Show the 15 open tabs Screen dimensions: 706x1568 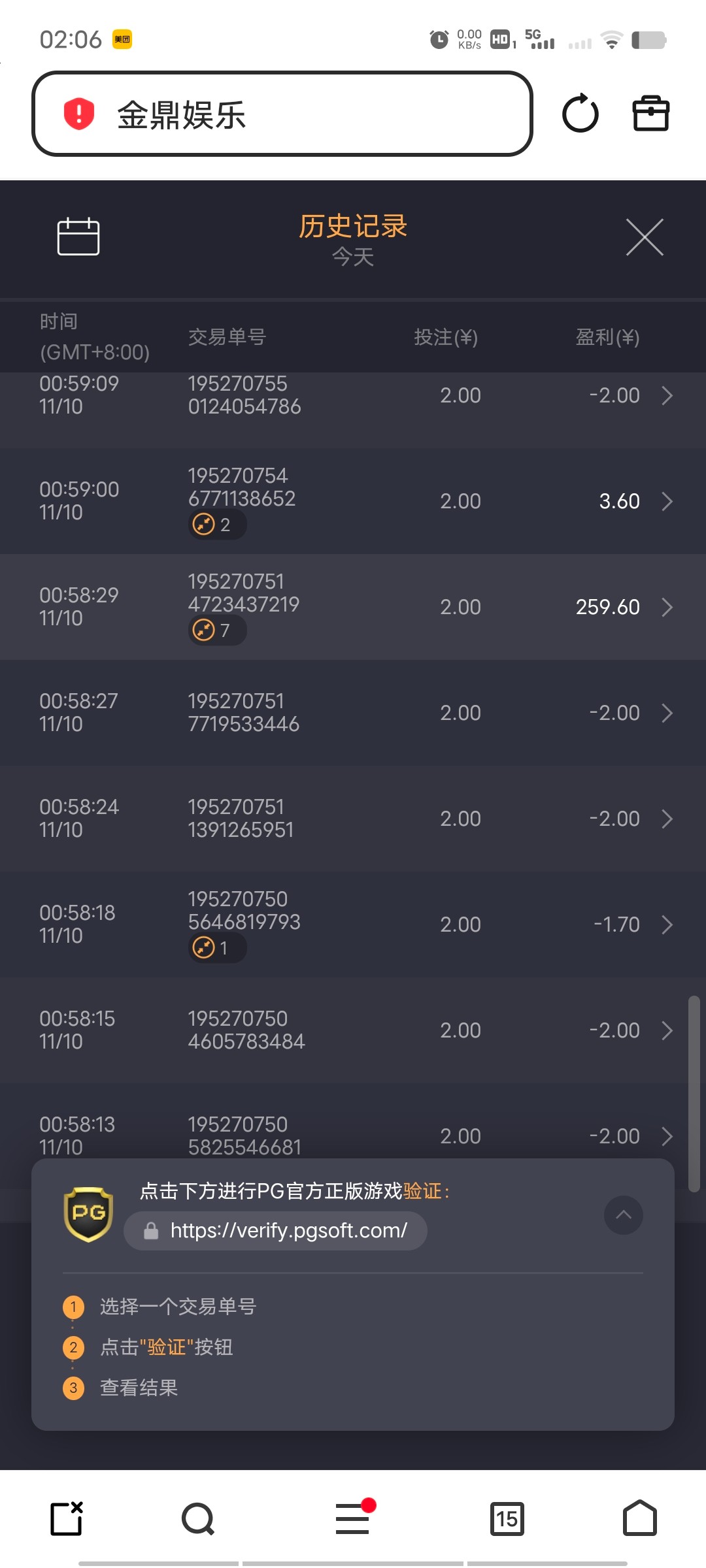[507, 1518]
